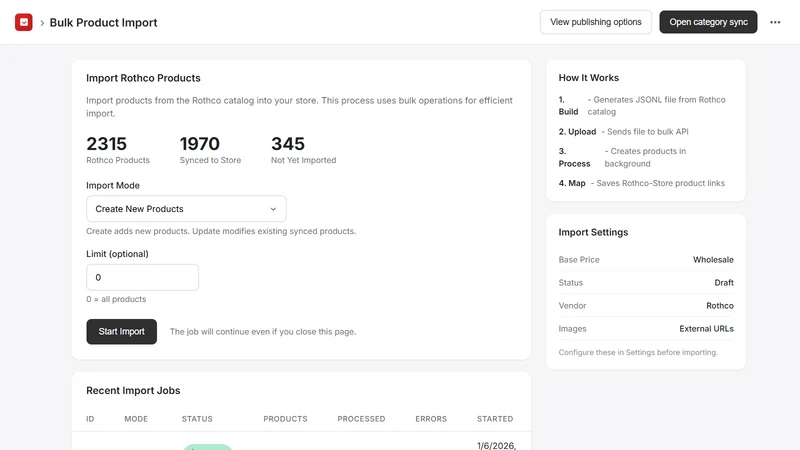Click the Bulk Product Import title
Screen dimensions: 800x450
tap(103, 23)
